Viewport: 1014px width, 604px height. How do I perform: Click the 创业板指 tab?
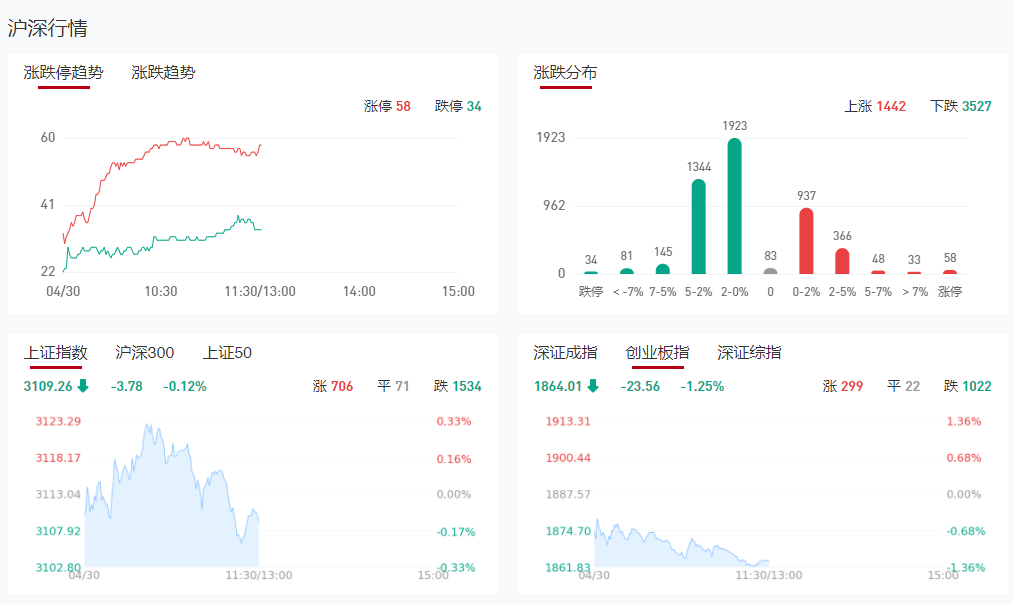[x=657, y=353]
